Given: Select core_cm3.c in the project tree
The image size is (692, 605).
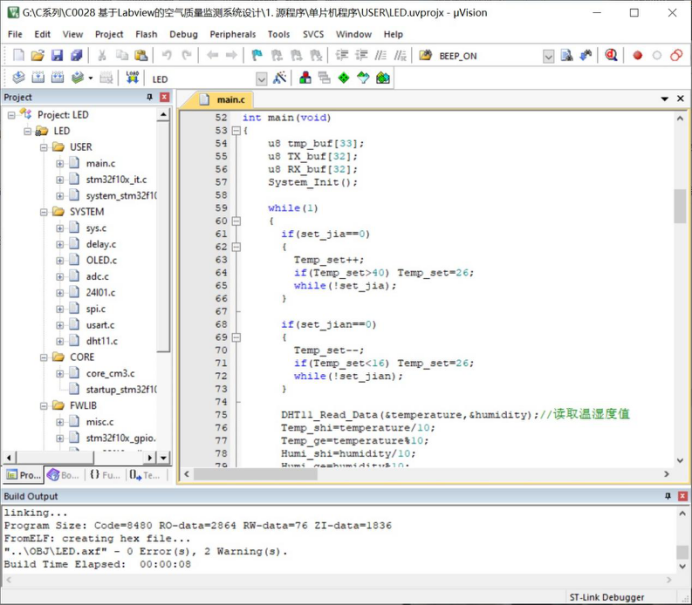Looking at the screenshot, I should point(110,373).
